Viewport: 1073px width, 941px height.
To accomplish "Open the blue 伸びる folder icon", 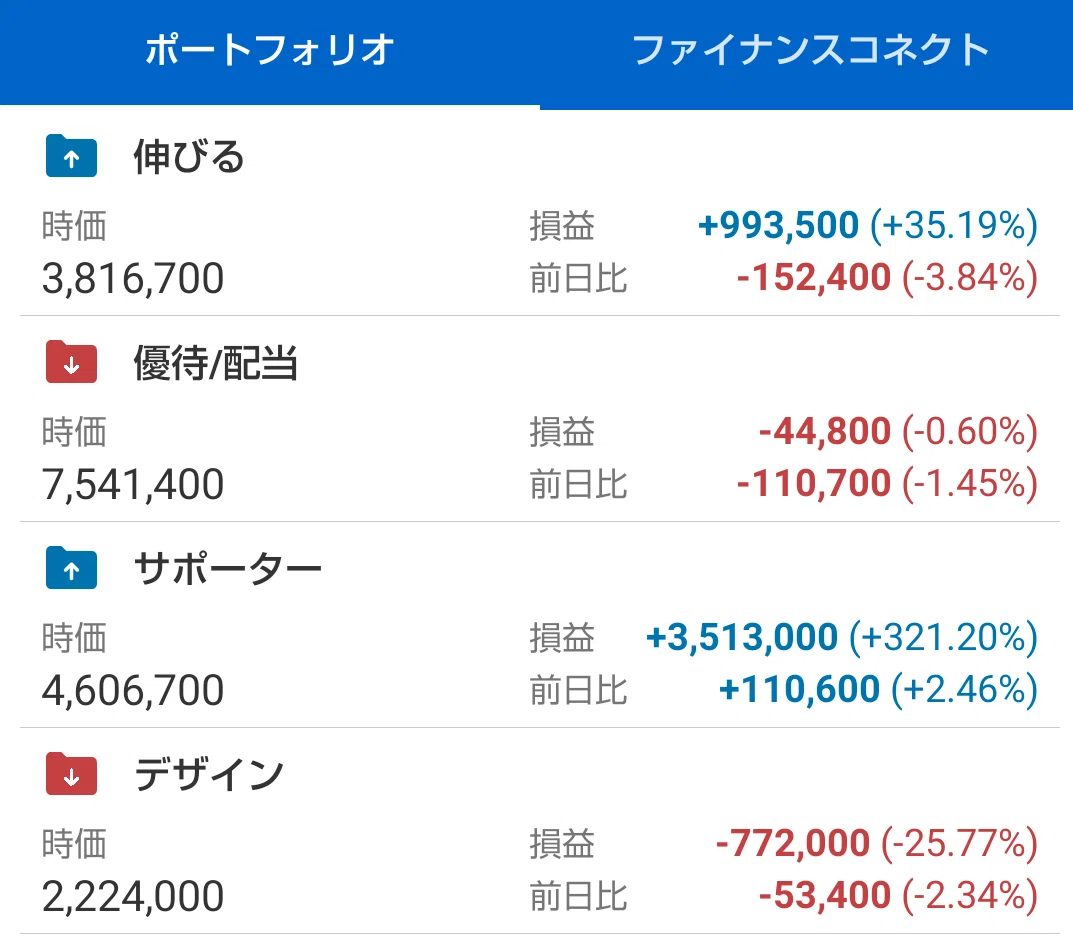I will (x=71, y=156).
